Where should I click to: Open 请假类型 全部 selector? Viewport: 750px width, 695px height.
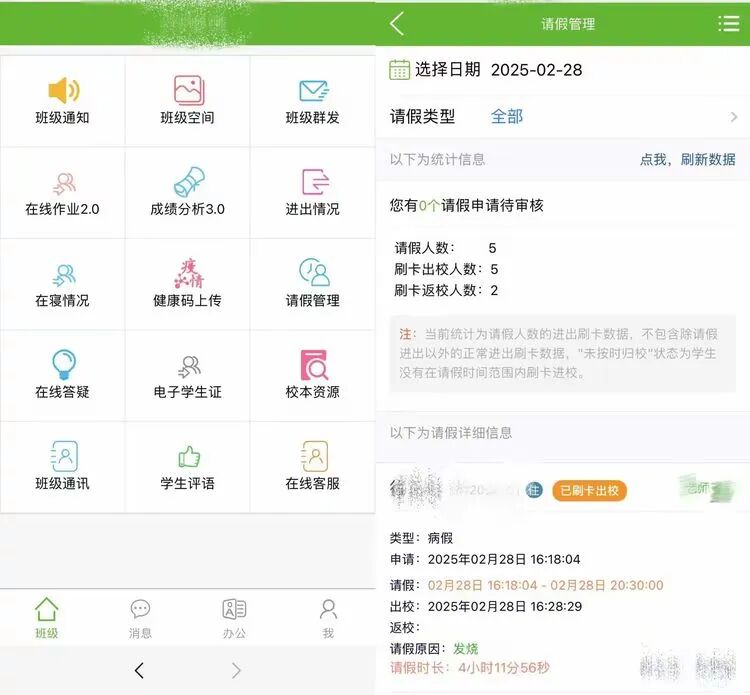pos(507,116)
